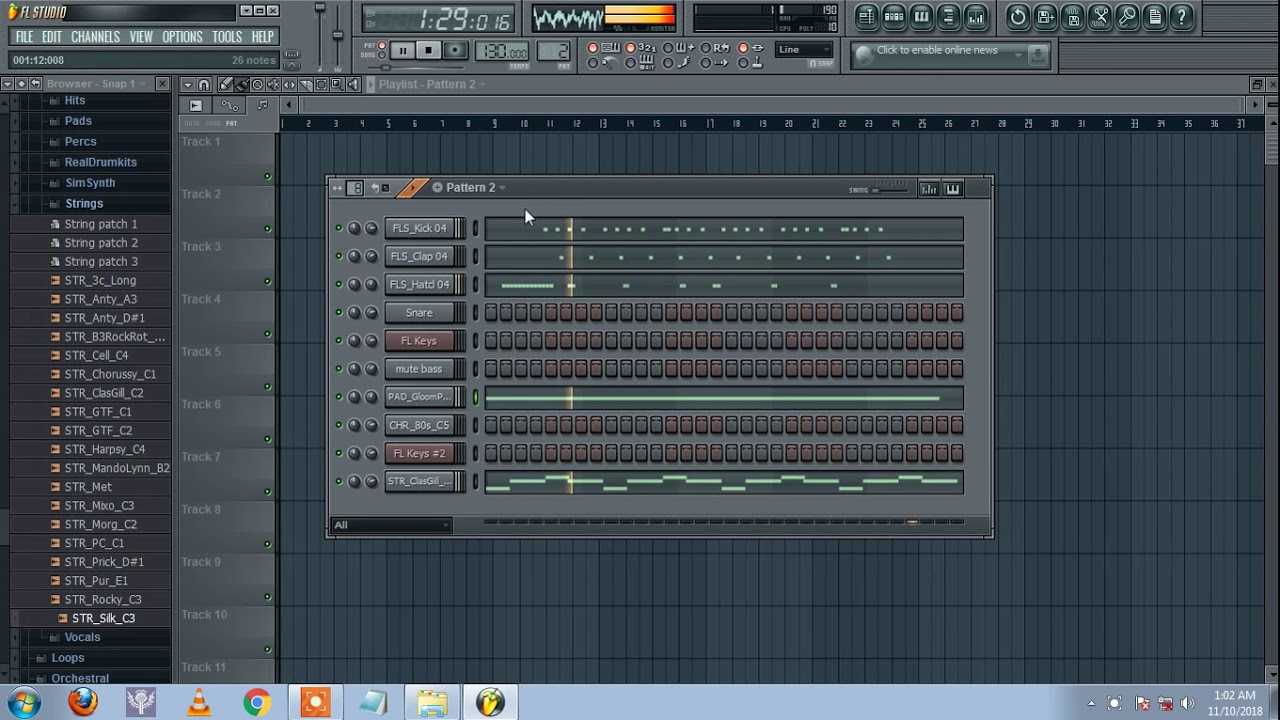Open the CHANNELS menu
This screenshot has height=720, width=1280.
pos(95,37)
